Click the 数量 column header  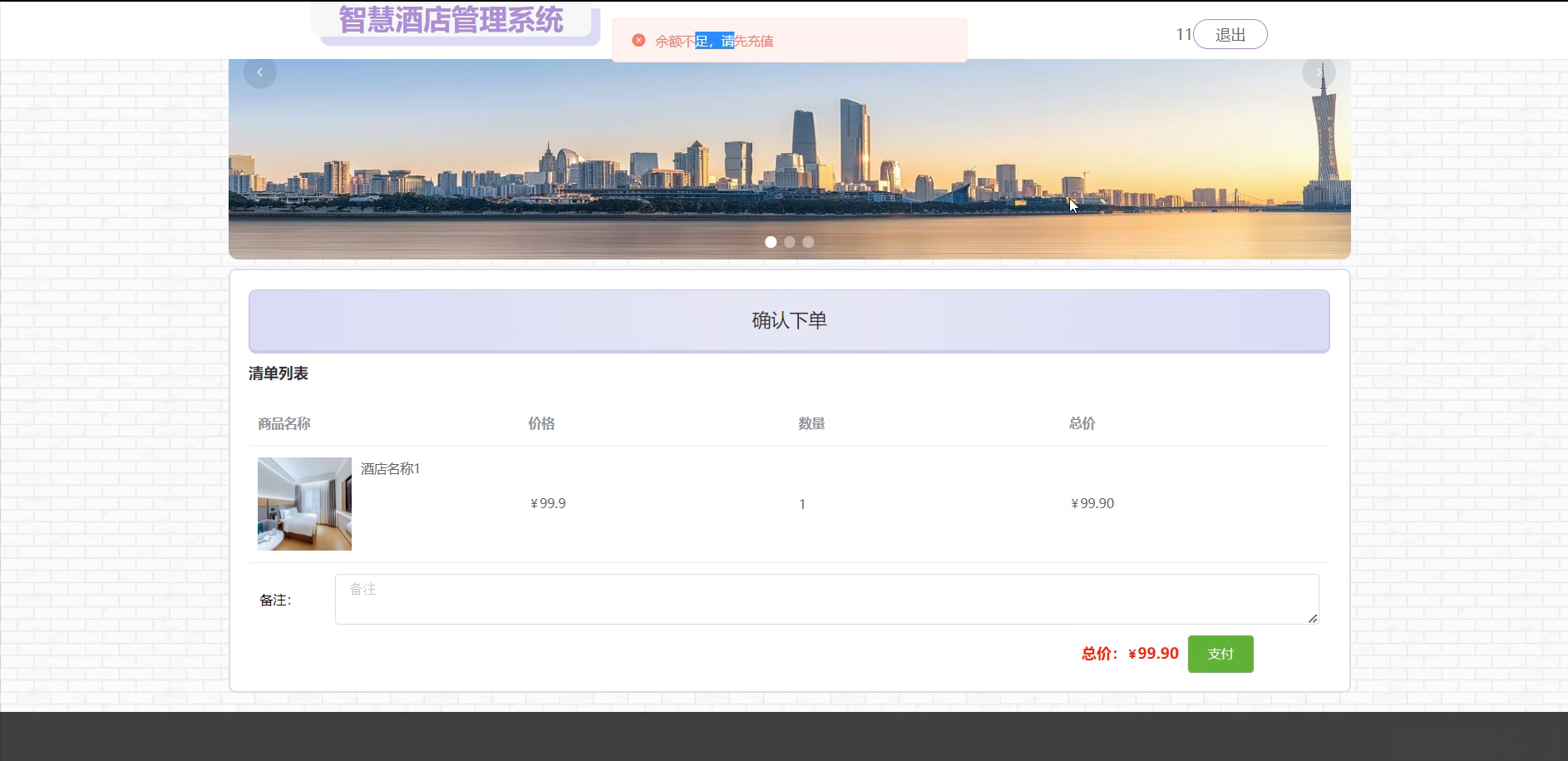(x=811, y=423)
